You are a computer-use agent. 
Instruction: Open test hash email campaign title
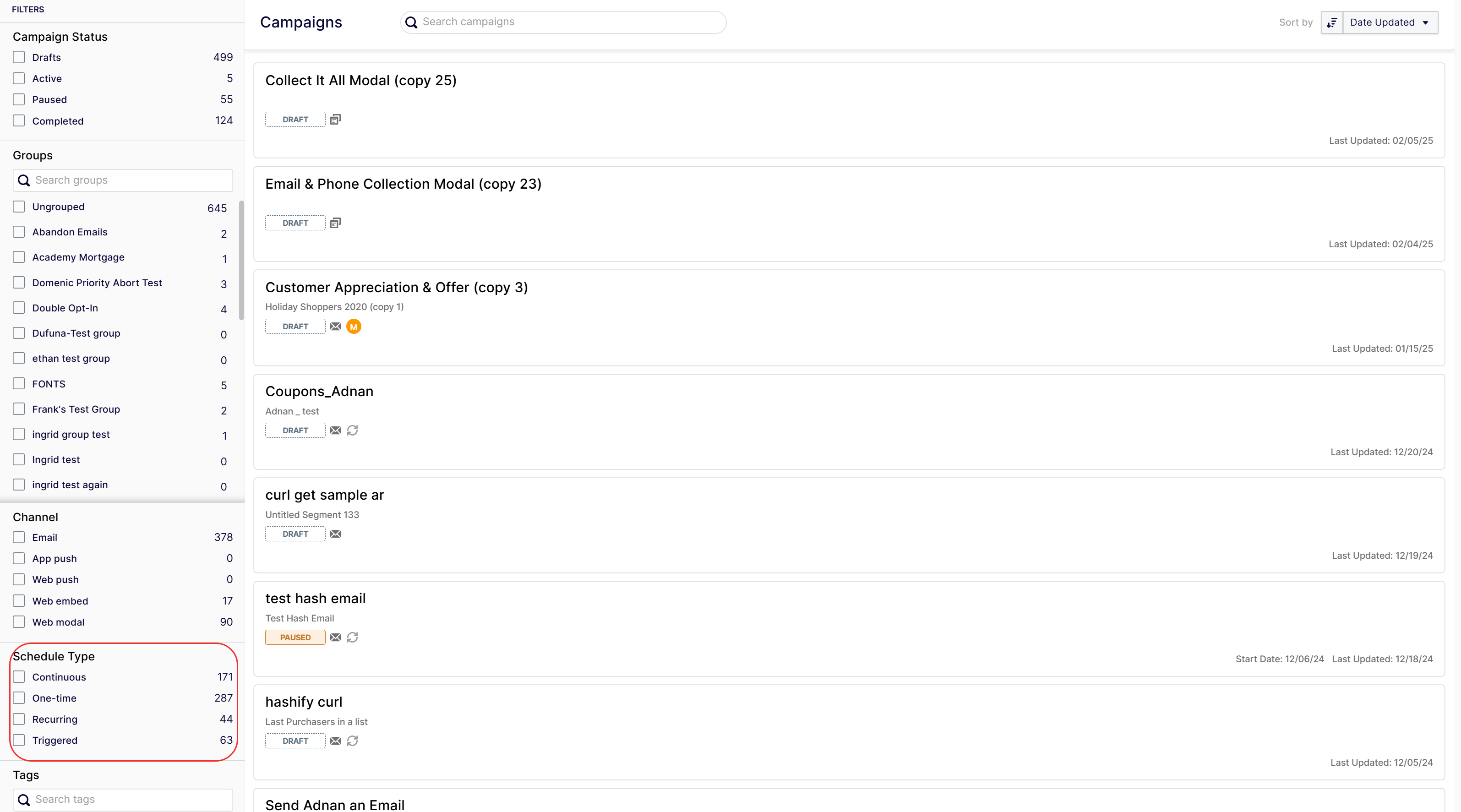point(316,598)
